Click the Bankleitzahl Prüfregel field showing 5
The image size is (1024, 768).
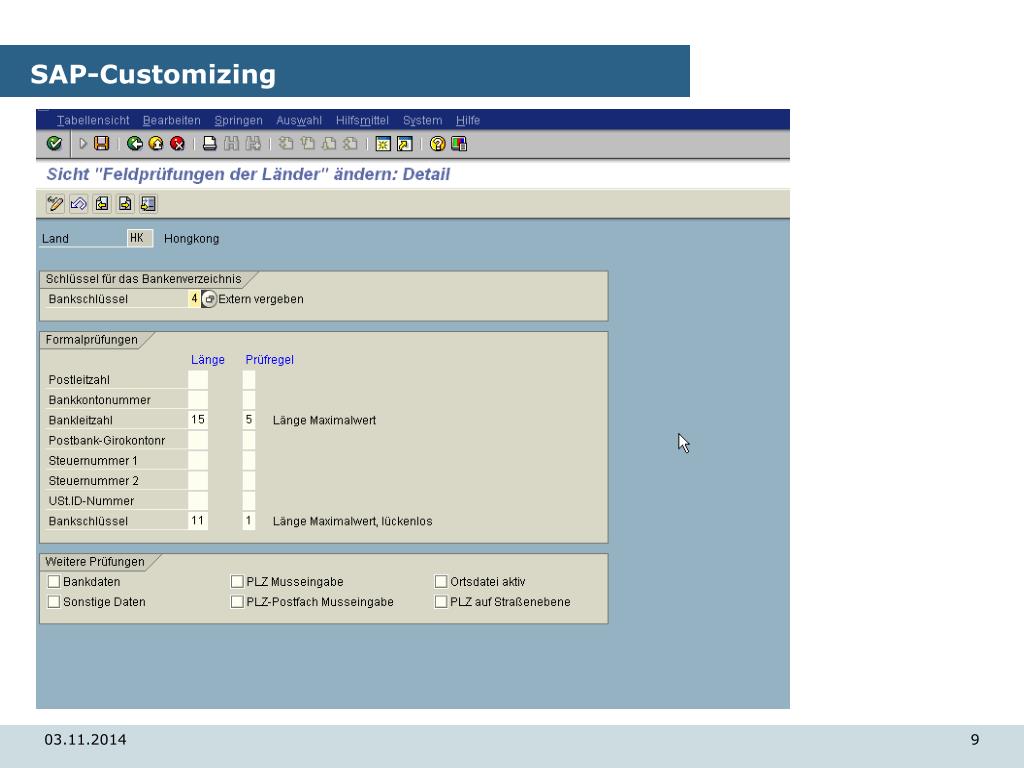coord(249,420)
